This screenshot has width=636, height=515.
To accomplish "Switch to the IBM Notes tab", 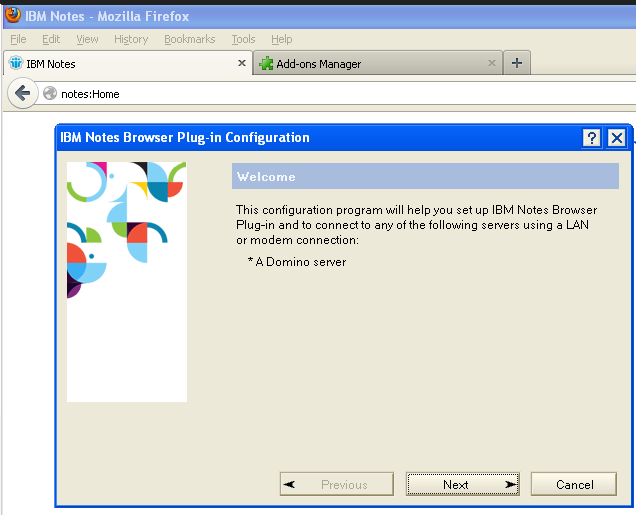I will click(128, 64).
